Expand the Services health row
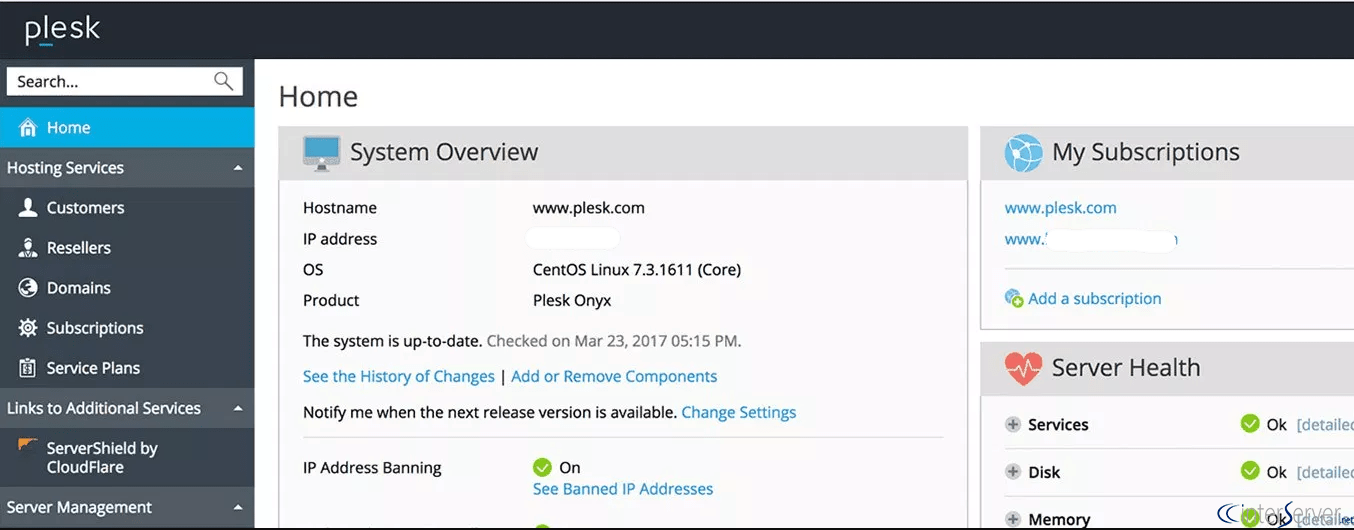The width and height of the screenshot is (1354, 530). pyautogui.click(x=1013, y=425)
